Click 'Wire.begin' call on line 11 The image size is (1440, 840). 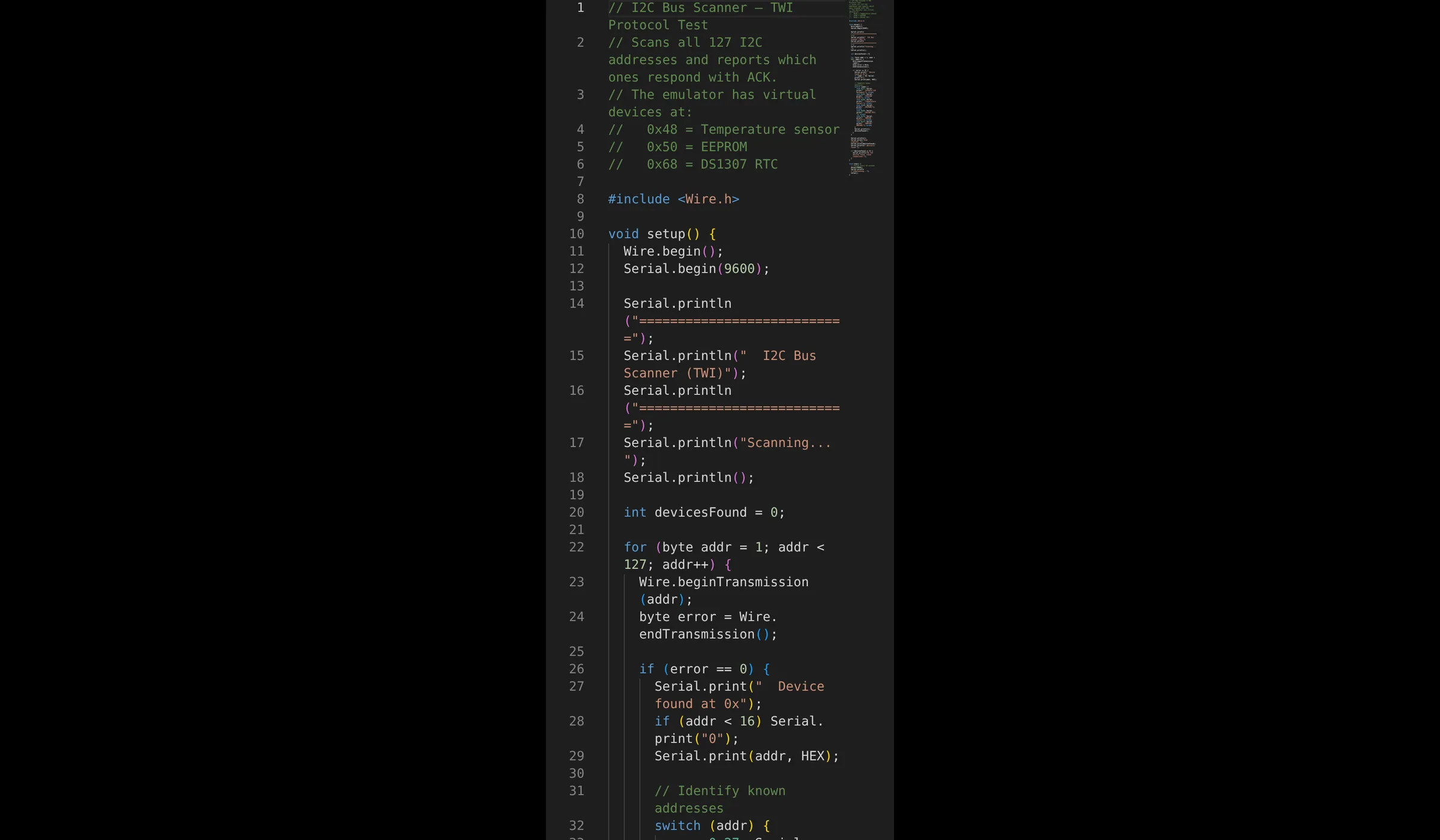tap(662, 251)
